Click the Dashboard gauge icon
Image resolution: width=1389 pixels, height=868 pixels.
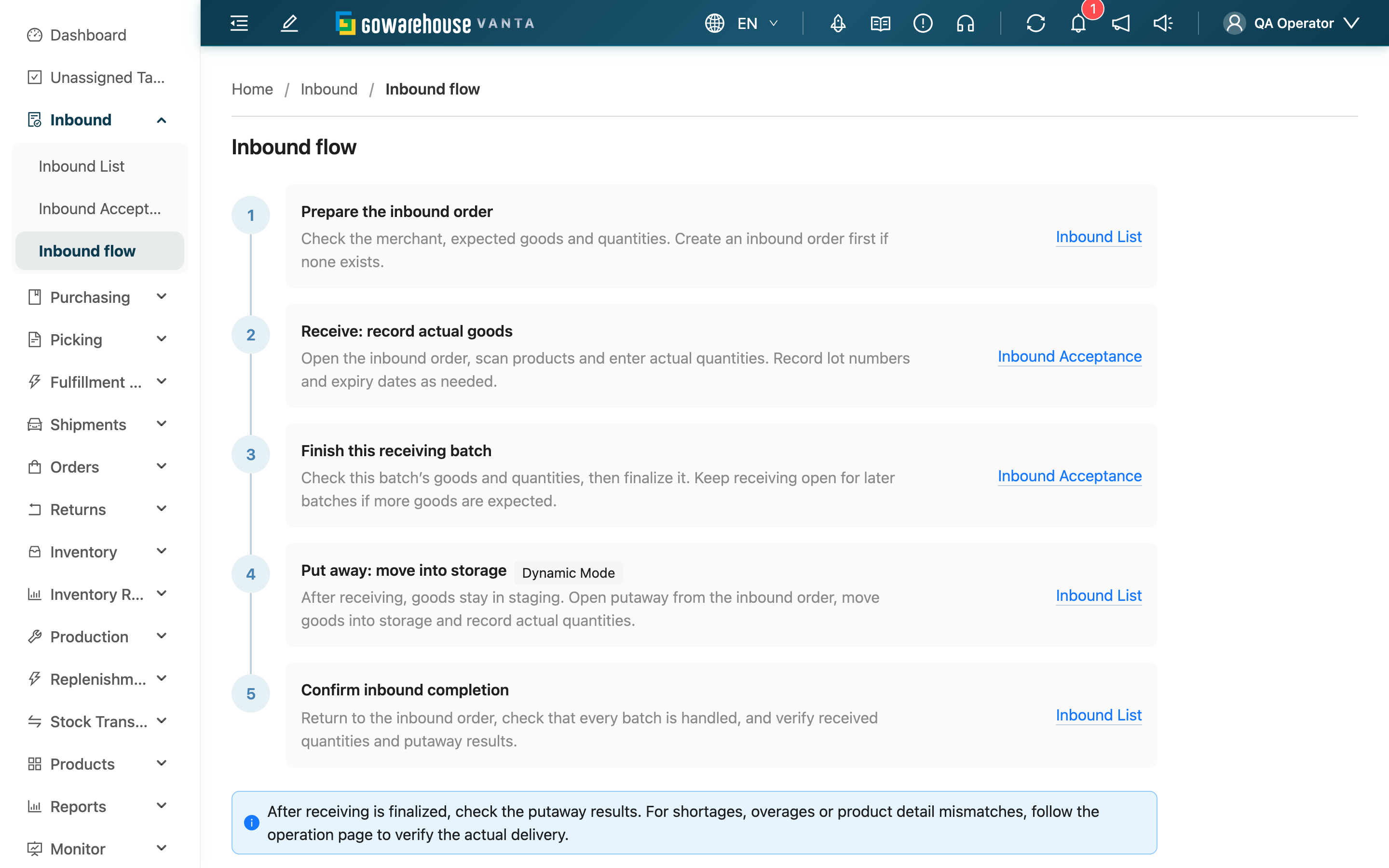(x=34, y=35)
